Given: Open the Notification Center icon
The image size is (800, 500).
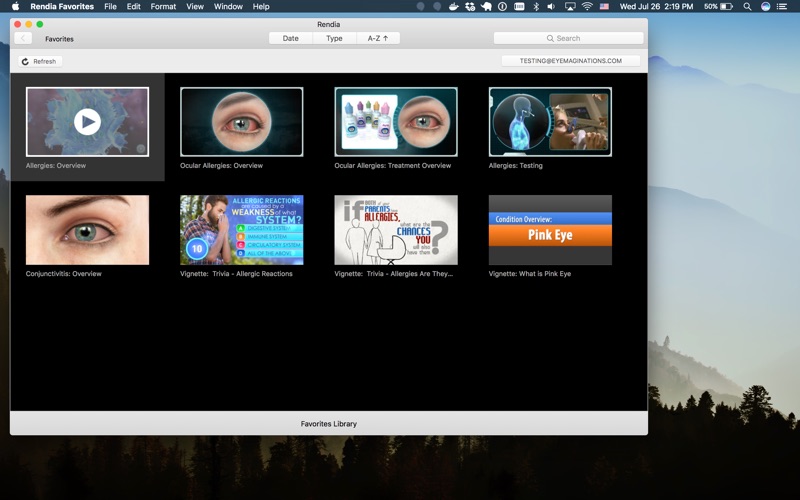Looking at the screenshot, I should point(782,7).
